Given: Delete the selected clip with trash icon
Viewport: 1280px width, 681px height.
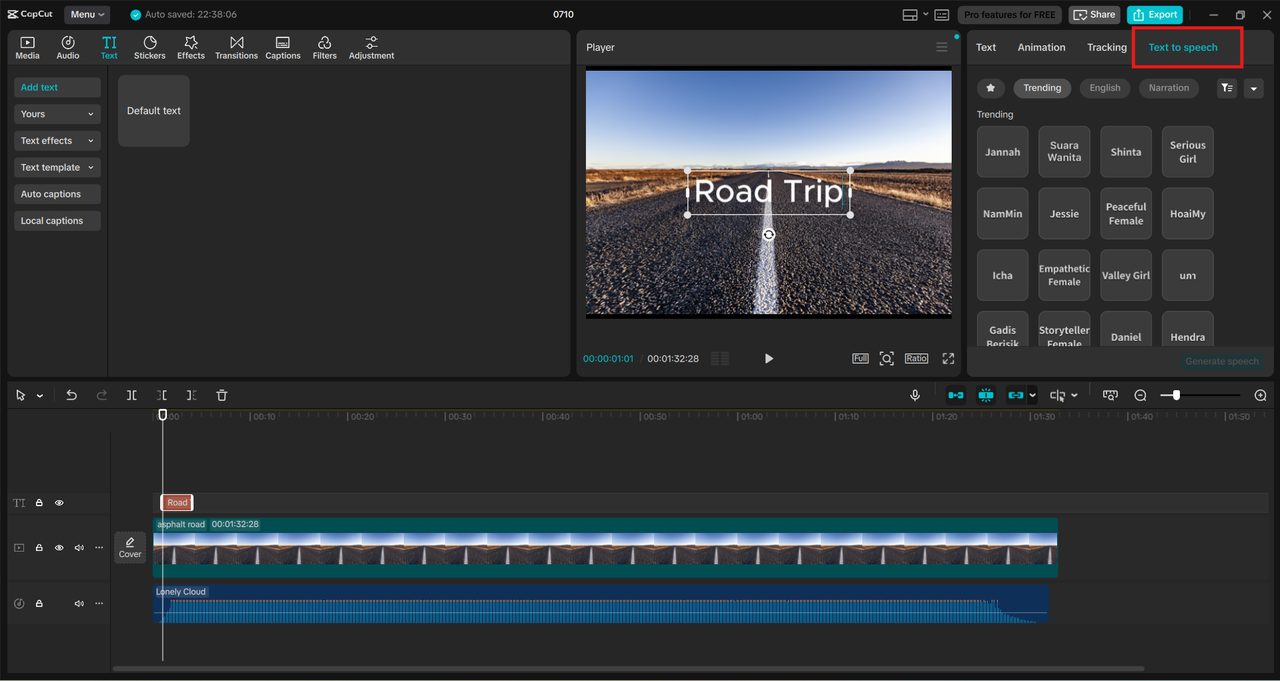Looking at the screenshot, I should 222,396.
